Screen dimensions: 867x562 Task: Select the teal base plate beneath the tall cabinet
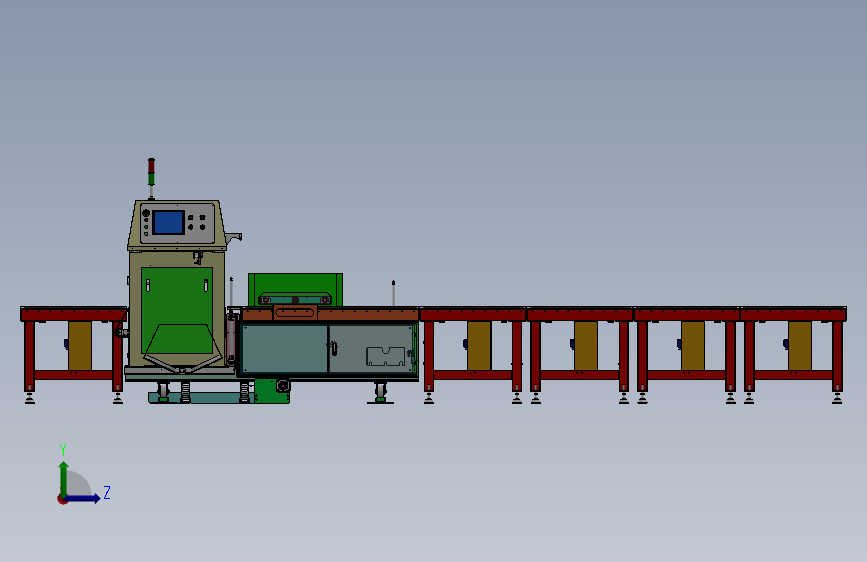[x=202, y=397]
